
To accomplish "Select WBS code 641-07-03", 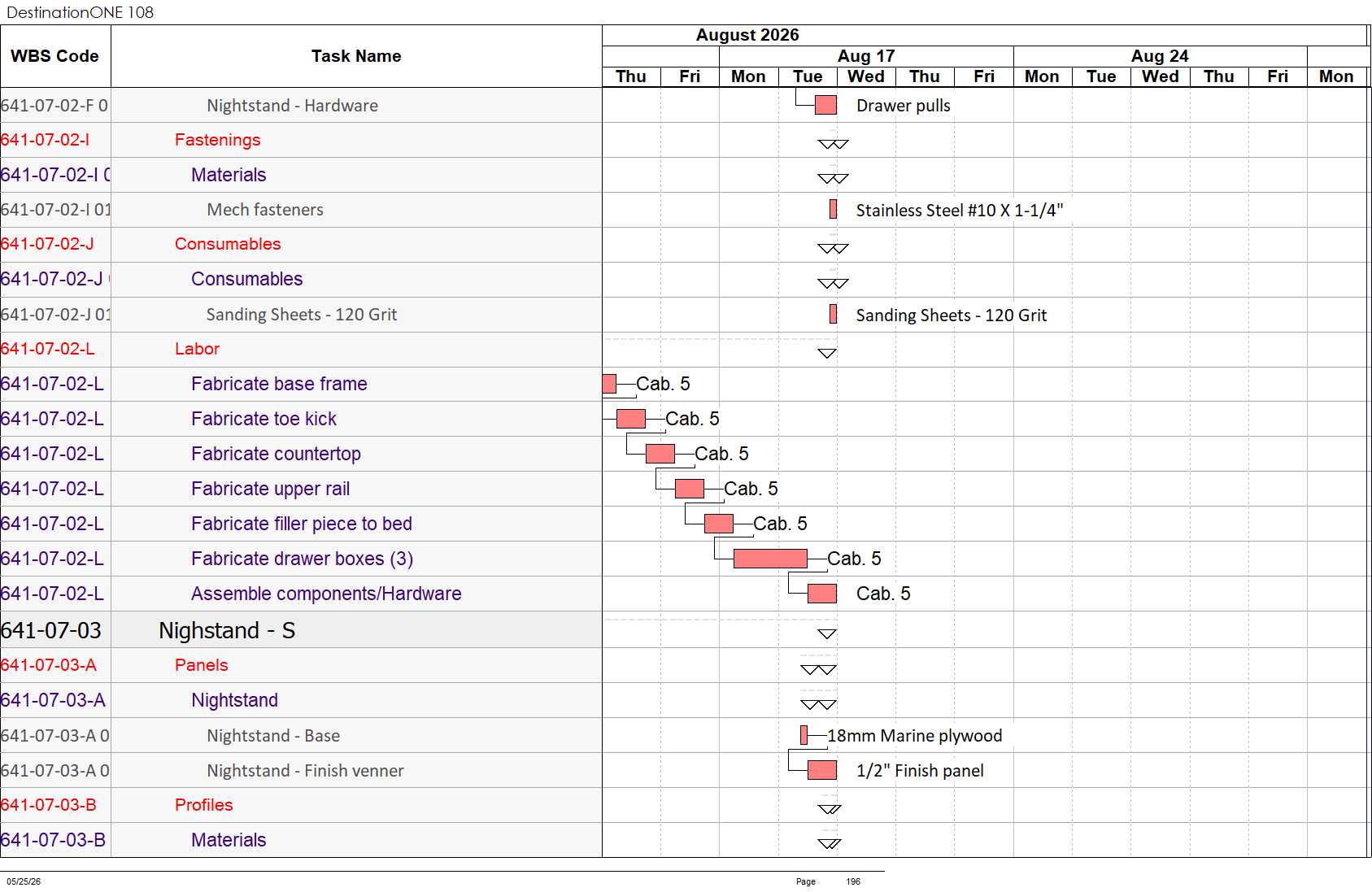I will tap(51, 630).
